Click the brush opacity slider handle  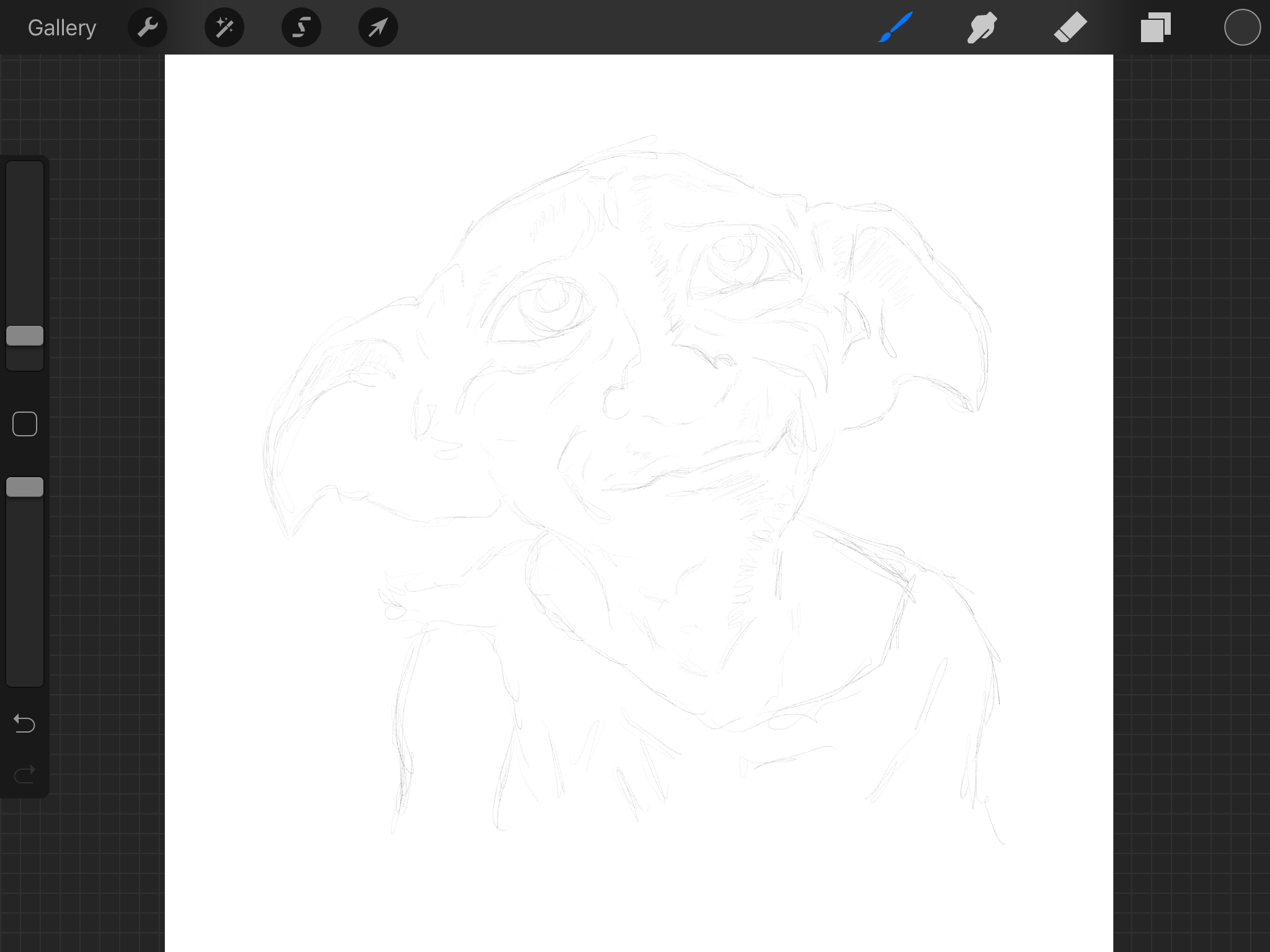(25, 487)
